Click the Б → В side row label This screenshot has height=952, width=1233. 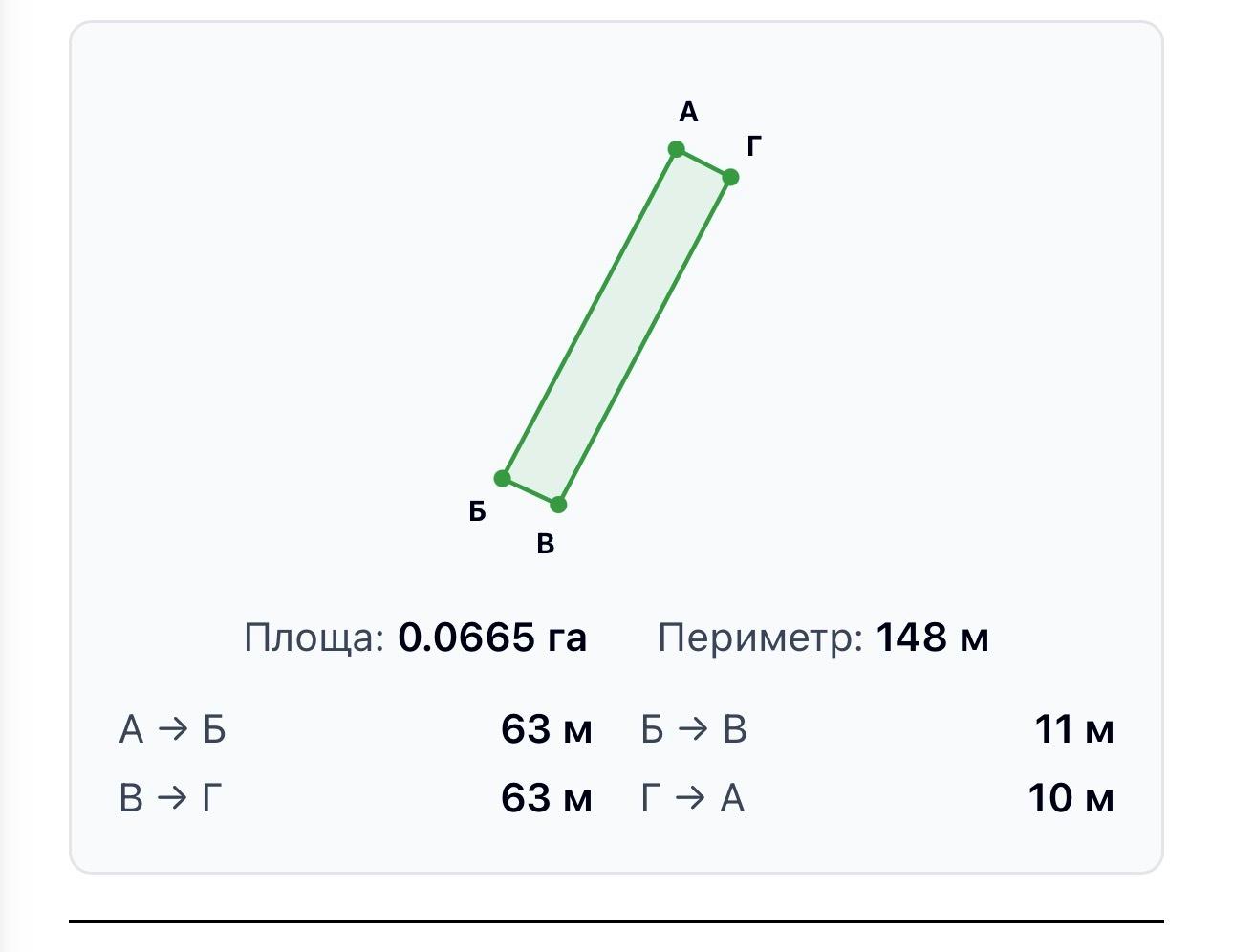tap(694, 729)
